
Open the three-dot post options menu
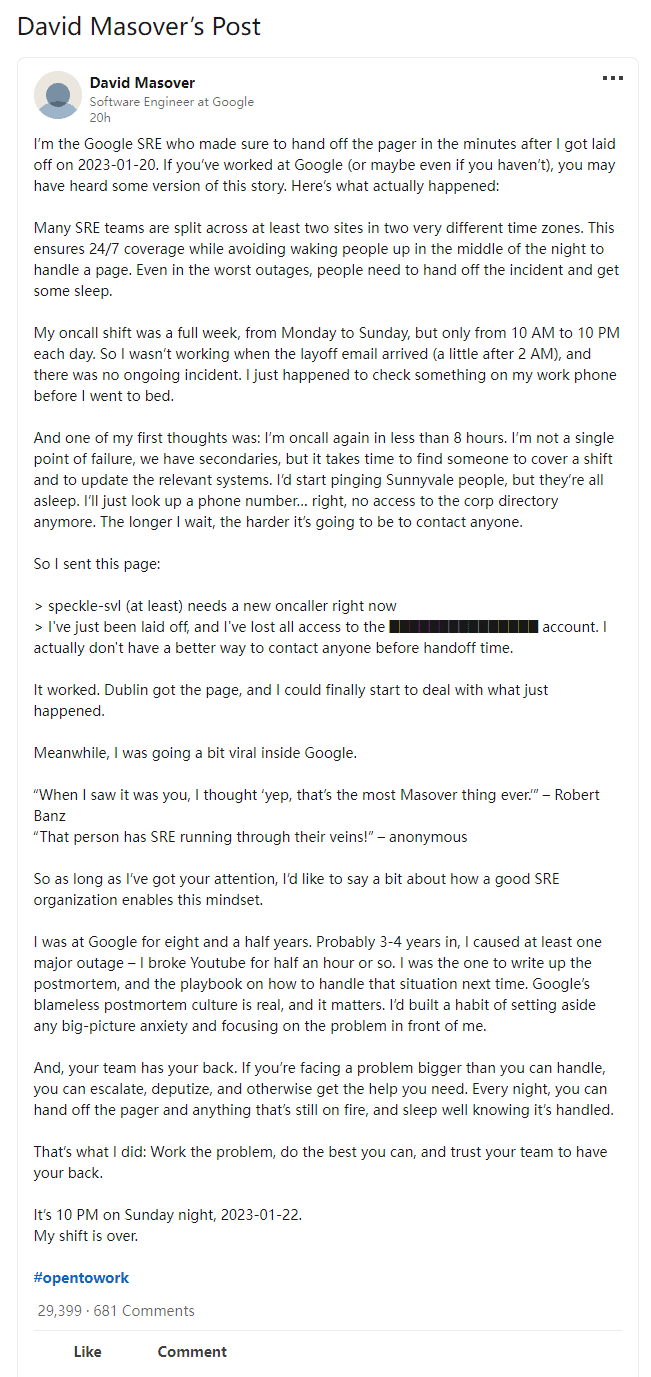click(x=612, y=79)
